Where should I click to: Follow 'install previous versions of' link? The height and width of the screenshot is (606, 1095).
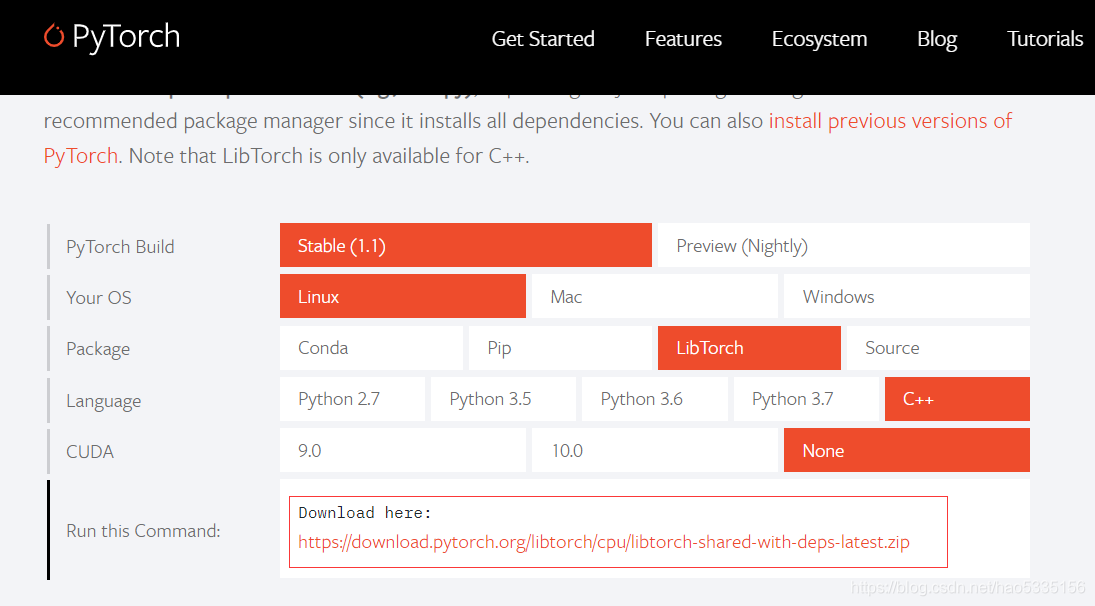click(x=890, y=121)
